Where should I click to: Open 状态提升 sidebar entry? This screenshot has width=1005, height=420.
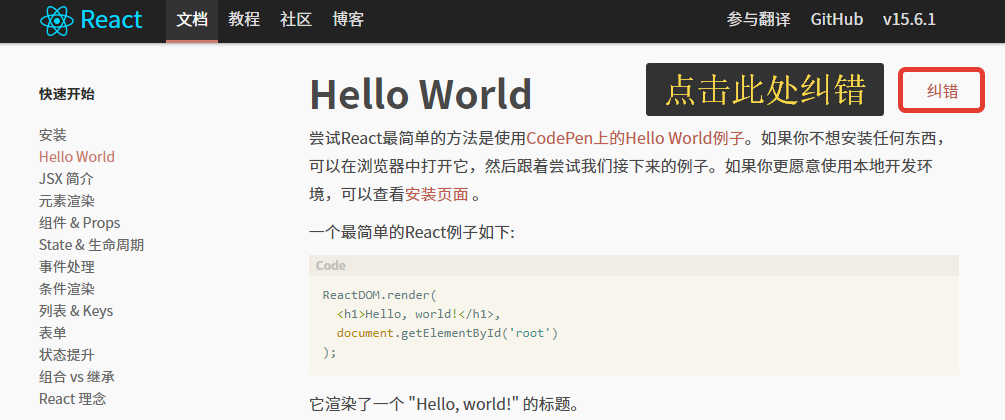pos(67,355)
